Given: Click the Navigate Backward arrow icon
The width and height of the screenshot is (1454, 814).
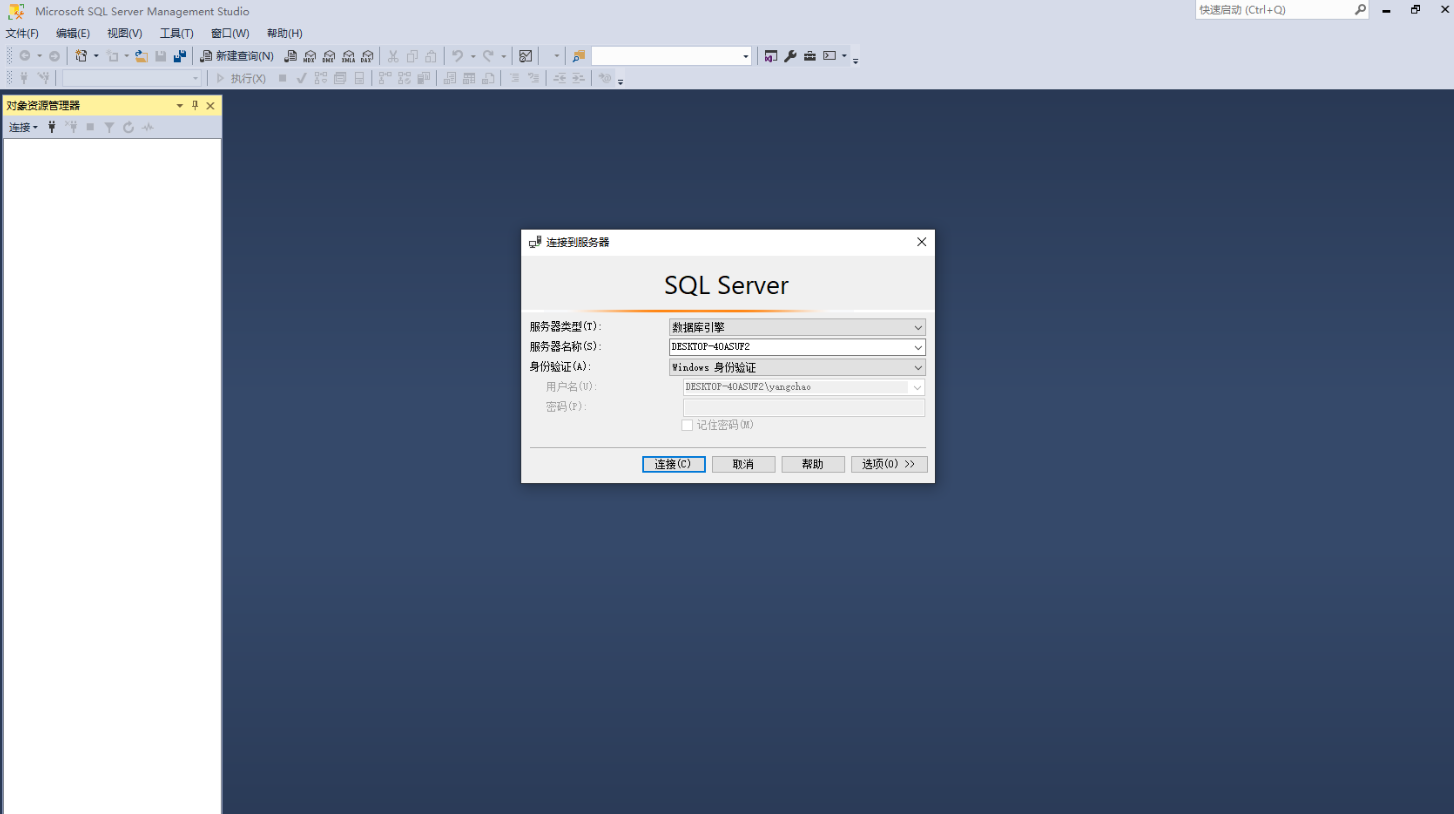Looking at the screenshot, I should [x=25, y=56].
